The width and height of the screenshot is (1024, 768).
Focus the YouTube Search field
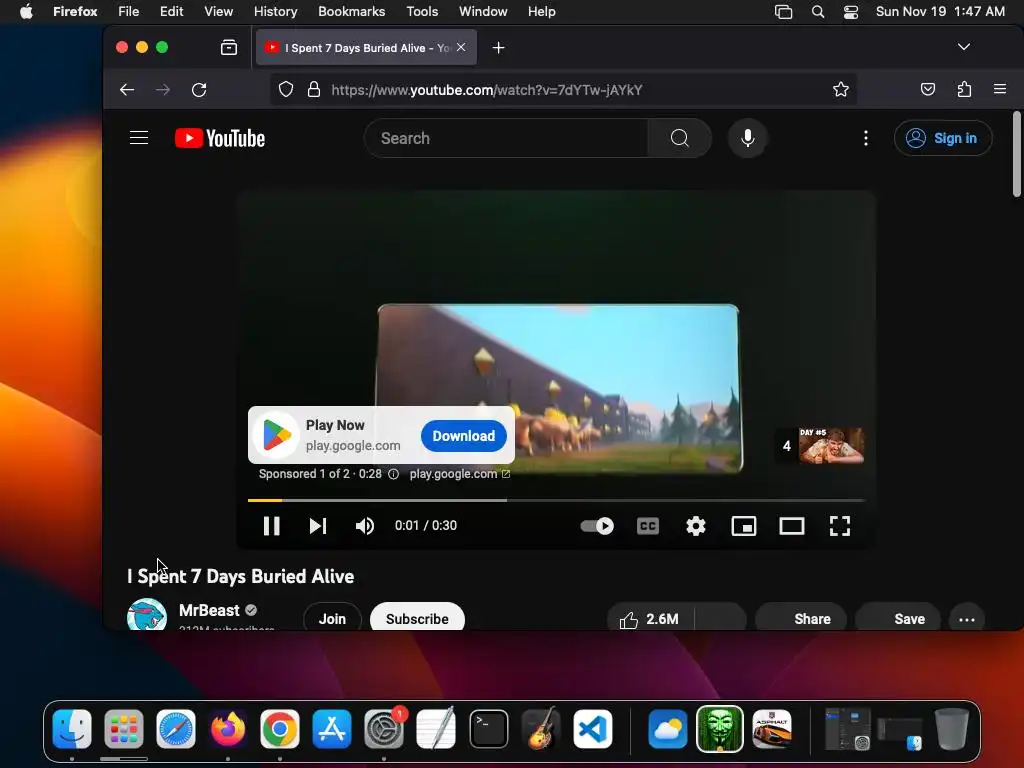(506, 138)
